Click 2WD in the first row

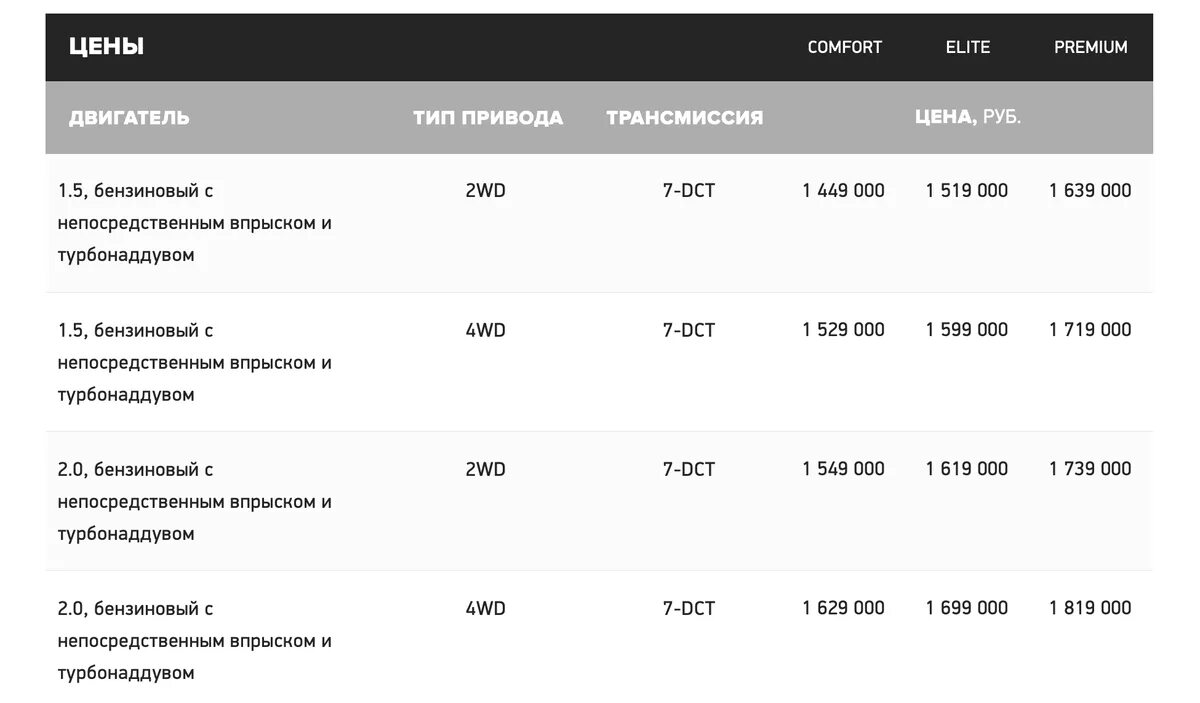486,190
